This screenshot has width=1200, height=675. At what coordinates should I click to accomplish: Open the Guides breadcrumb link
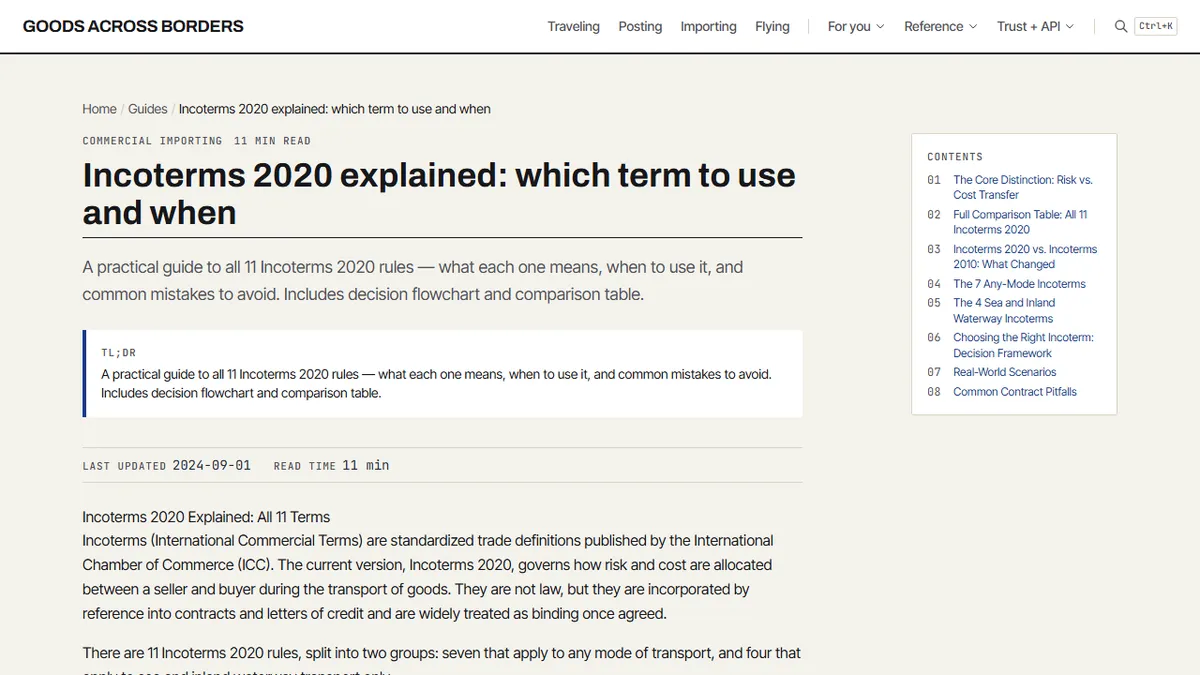(x=148, y=109)
